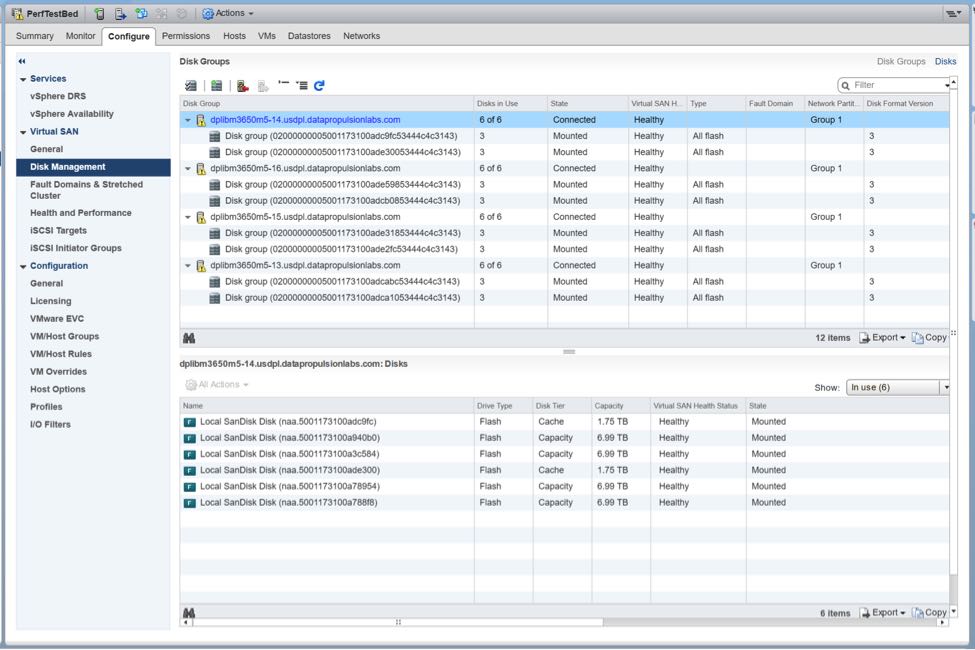Click the Refresh icon in the Disk Groups toolbar

[318, 85]
